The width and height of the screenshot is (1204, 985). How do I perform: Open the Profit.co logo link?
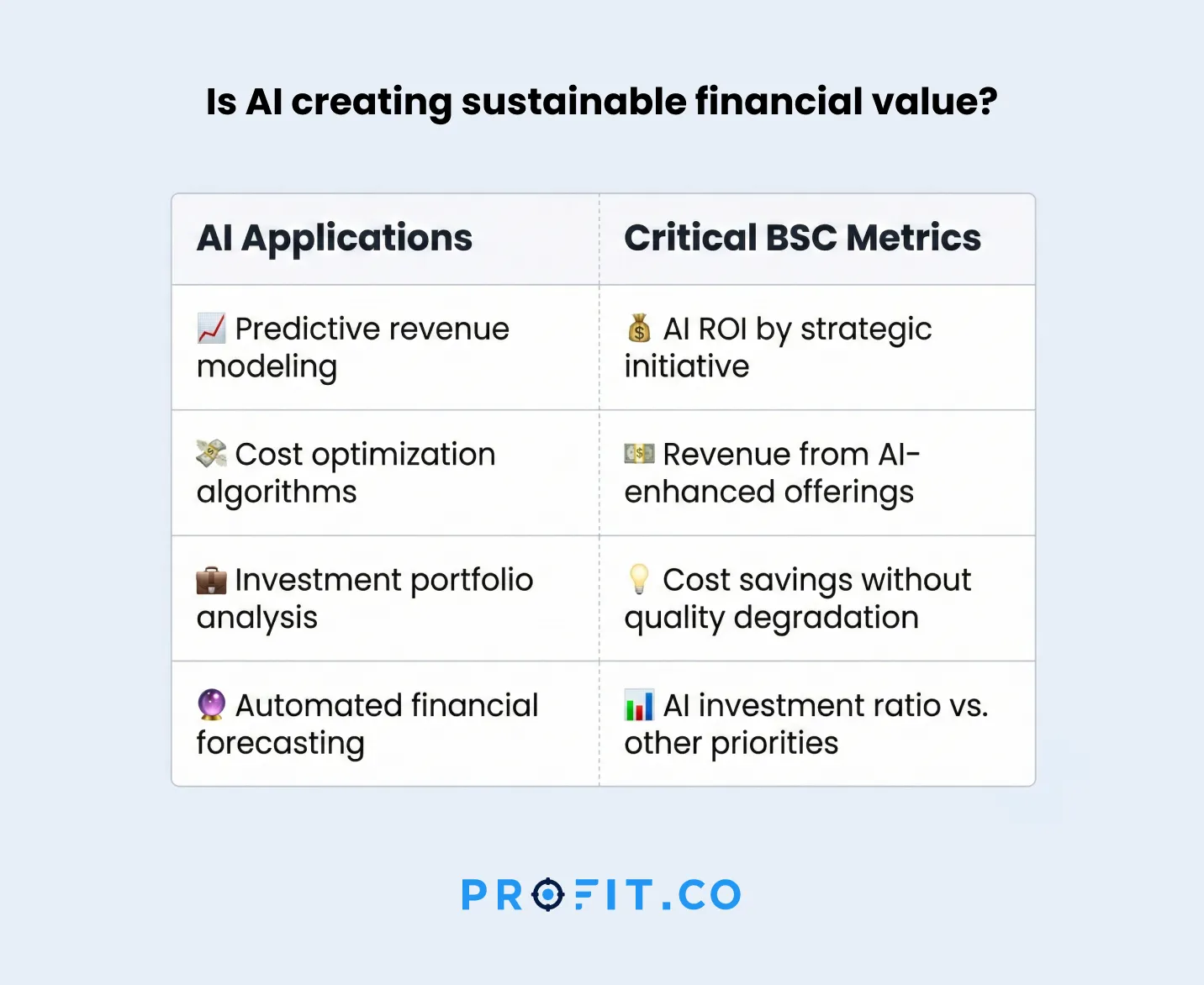(x=601, y=894)
